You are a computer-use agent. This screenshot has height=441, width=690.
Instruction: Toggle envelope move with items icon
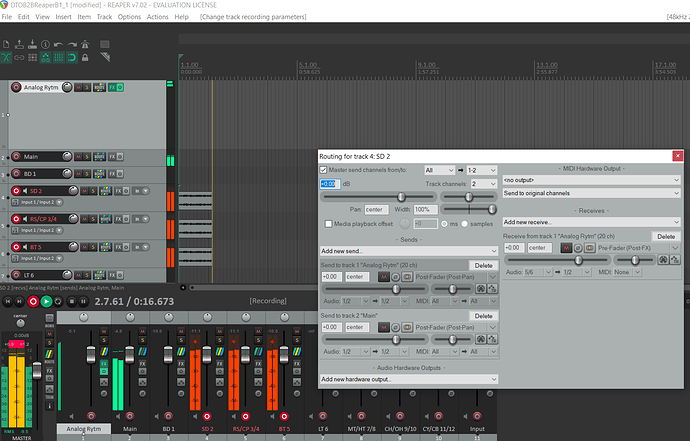45,58
